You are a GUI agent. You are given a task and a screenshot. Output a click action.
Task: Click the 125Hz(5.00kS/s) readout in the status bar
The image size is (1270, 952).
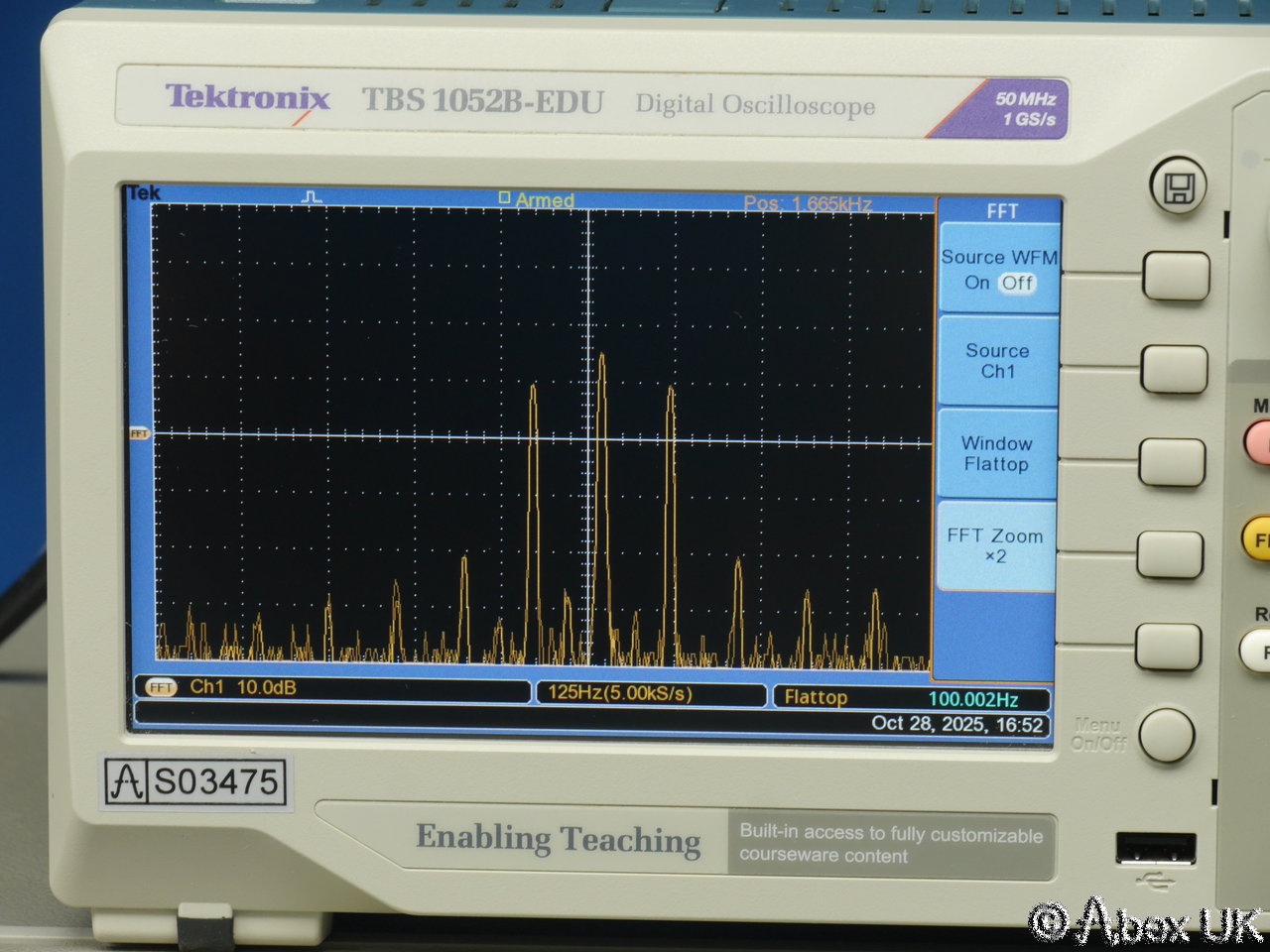(620, 693)
